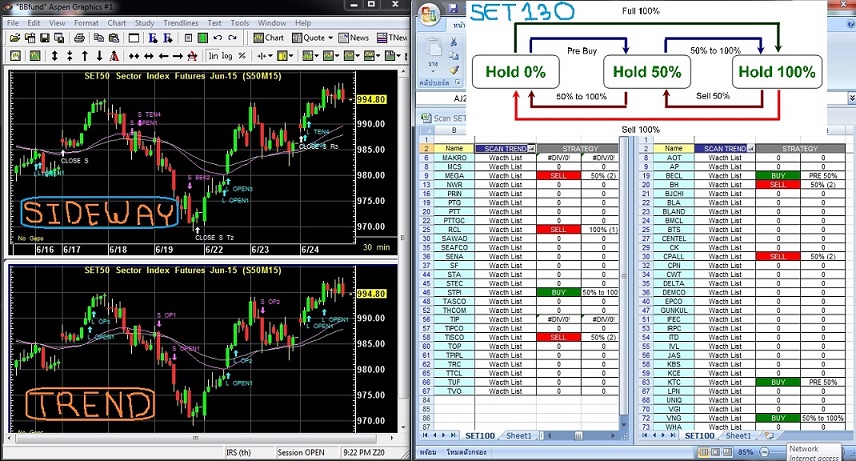The height and width of the screenshot is (461, 856).
Task: Click the 85% zoom level in Excel
Action: click(x=746, y=452)
